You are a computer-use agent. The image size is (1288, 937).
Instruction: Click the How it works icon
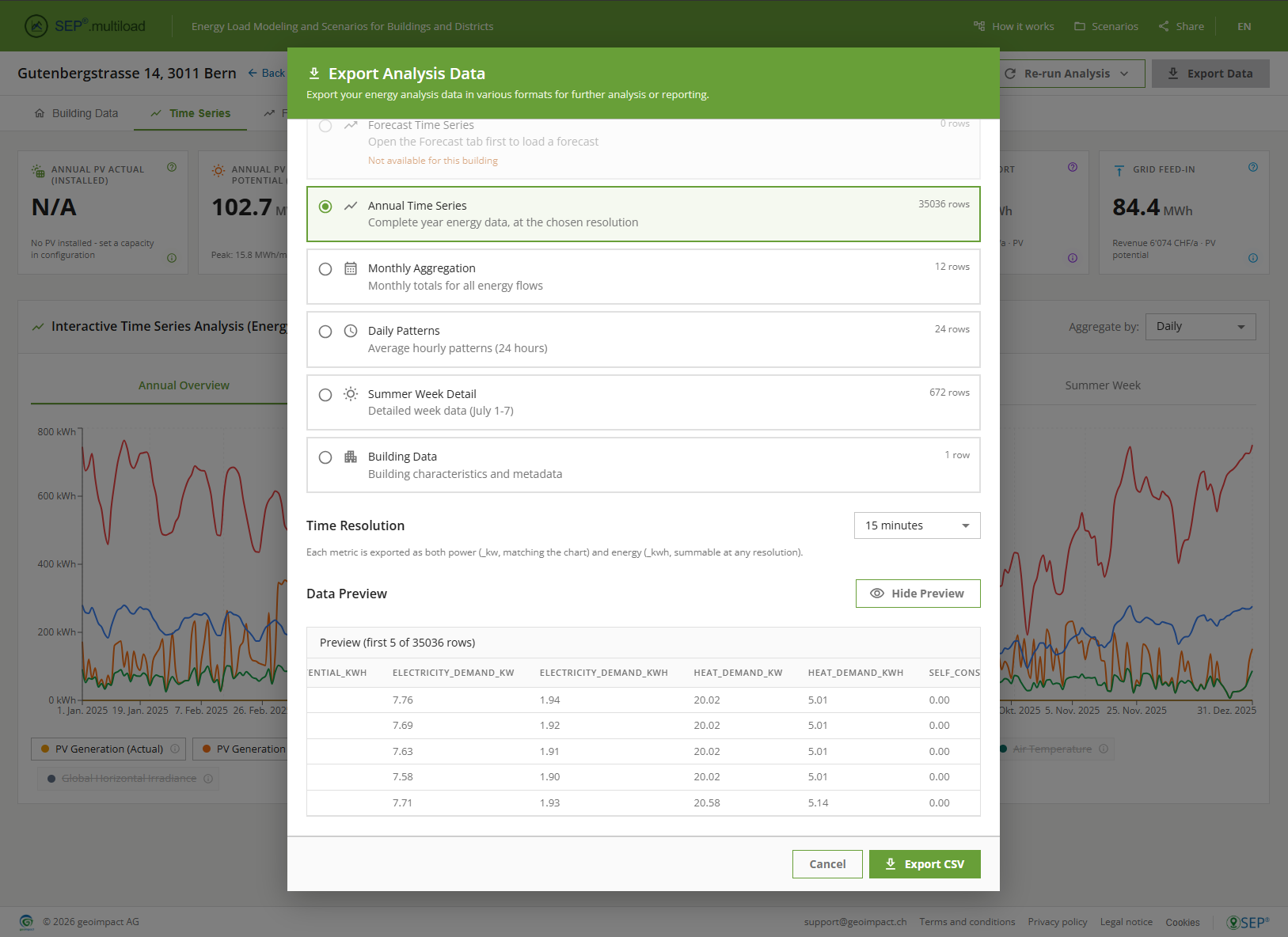[x=979, y=26]
